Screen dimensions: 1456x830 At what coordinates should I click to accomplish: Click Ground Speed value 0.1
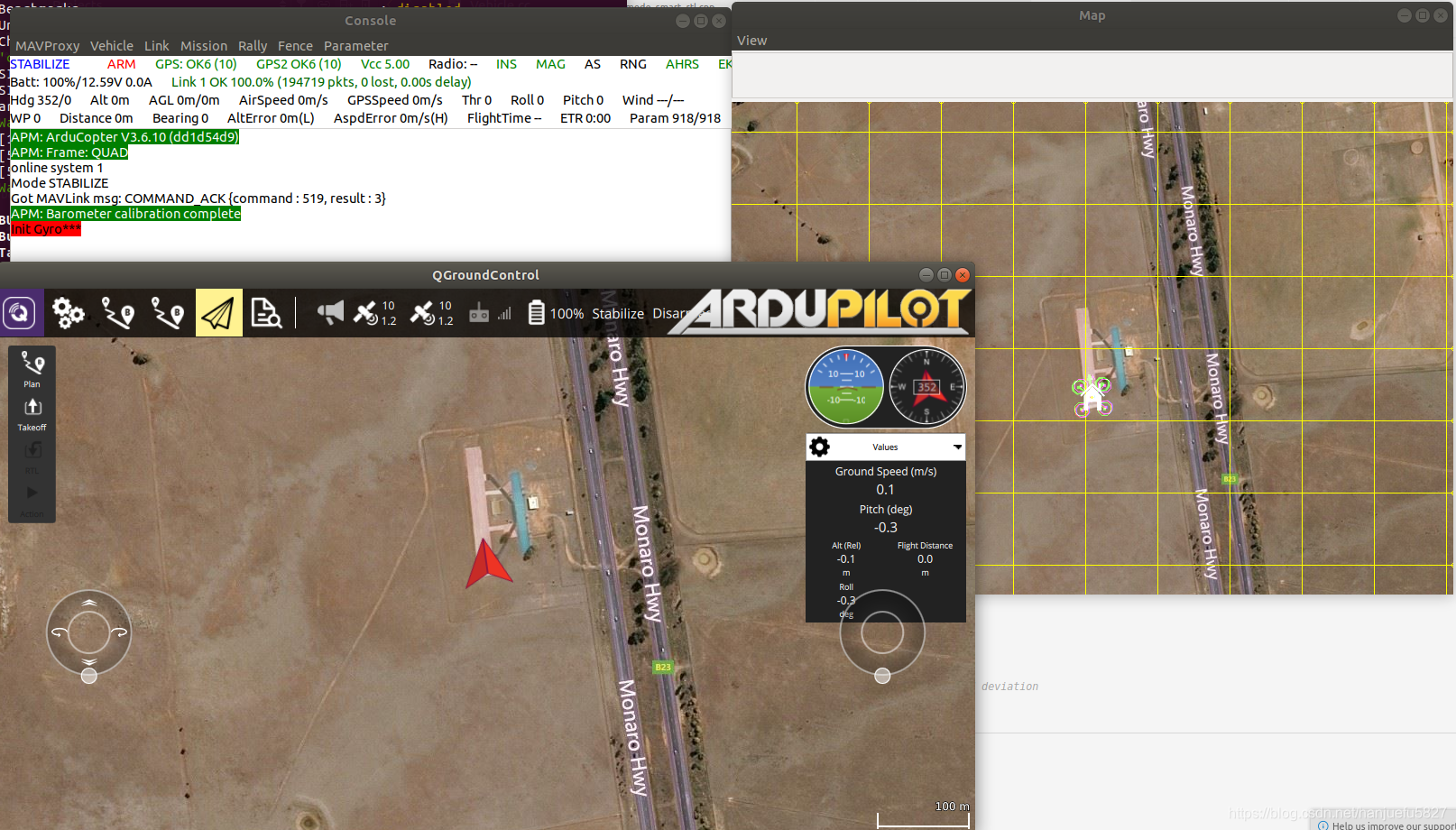[x=885, y=489]
